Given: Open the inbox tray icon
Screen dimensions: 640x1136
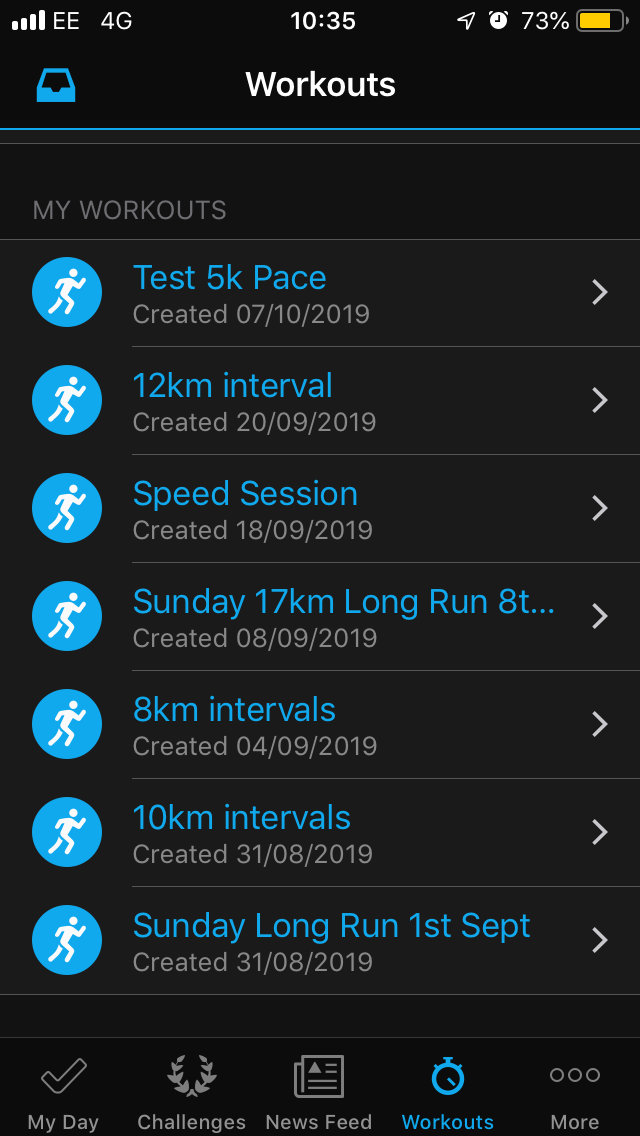Looking at the screenshot, I should tap(56, 85).
